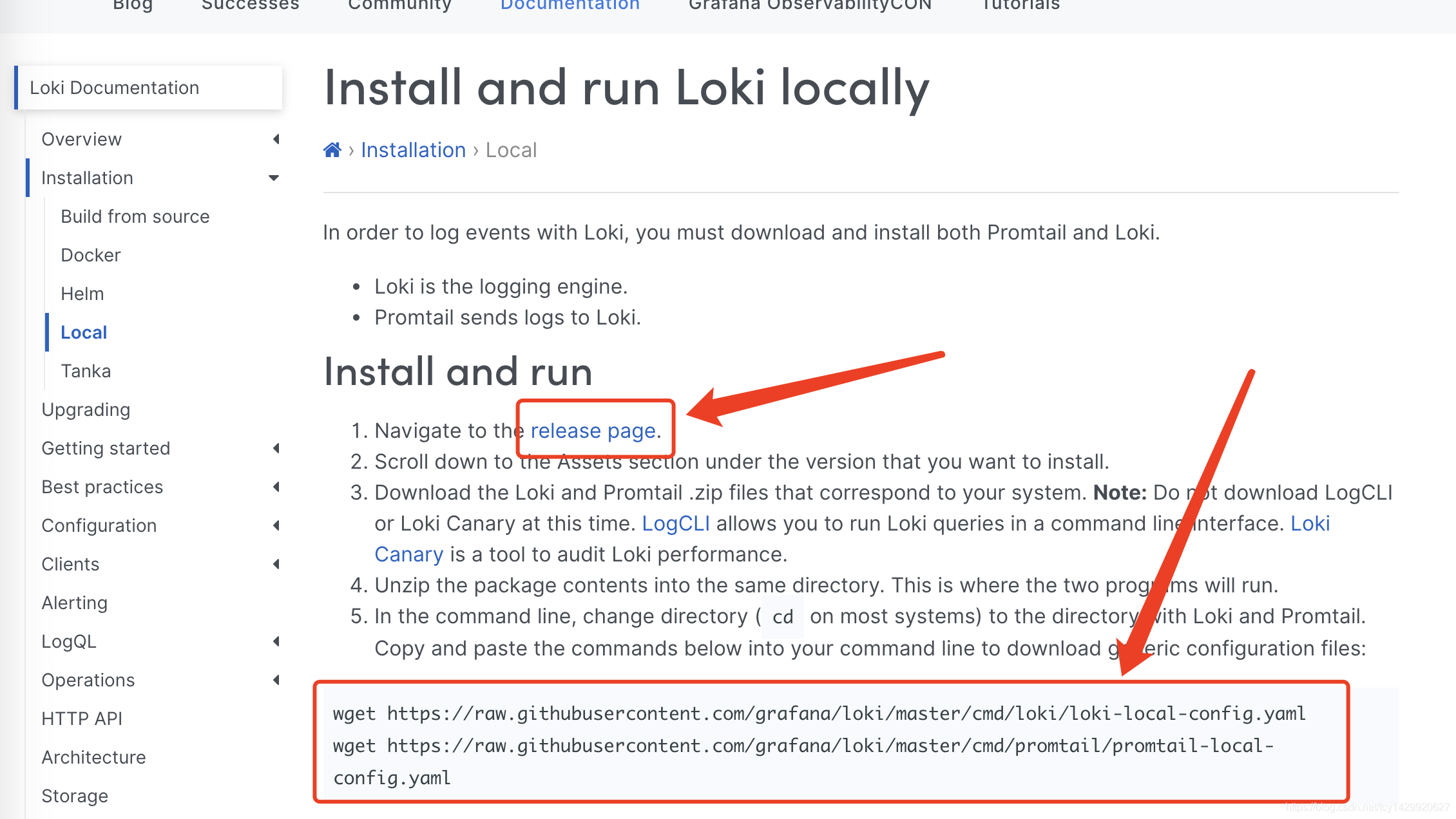Image resolution: width=1456 pixels, height=819 pixels.
Task: Open the Documentation nav menu item
Action: [570, 5]
